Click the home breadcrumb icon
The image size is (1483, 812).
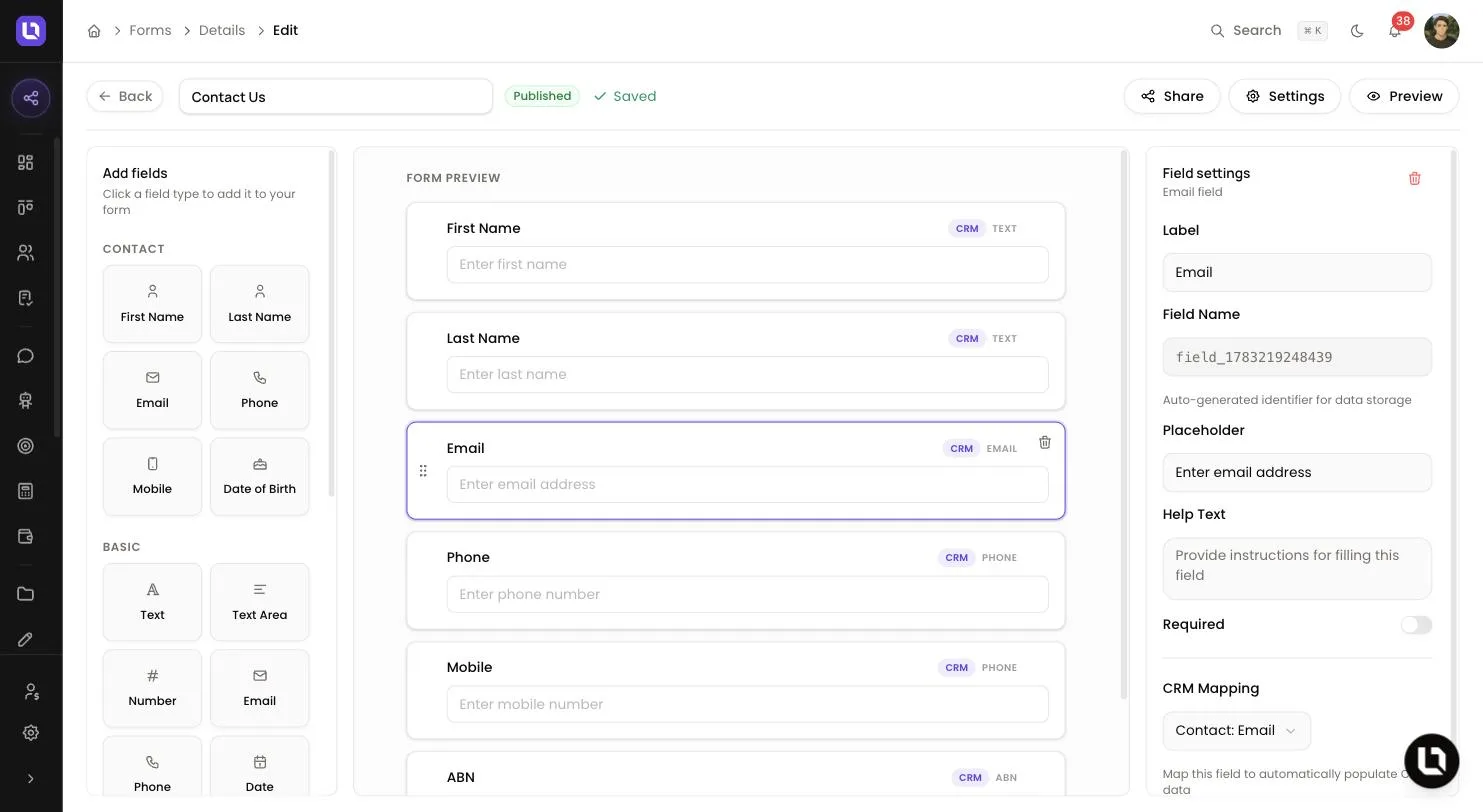[94, 31]
